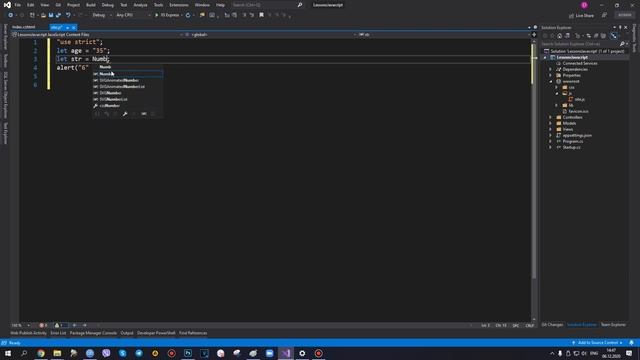
Task: Click the Open File toolbar icon
Action: click(x=43, y=15)
